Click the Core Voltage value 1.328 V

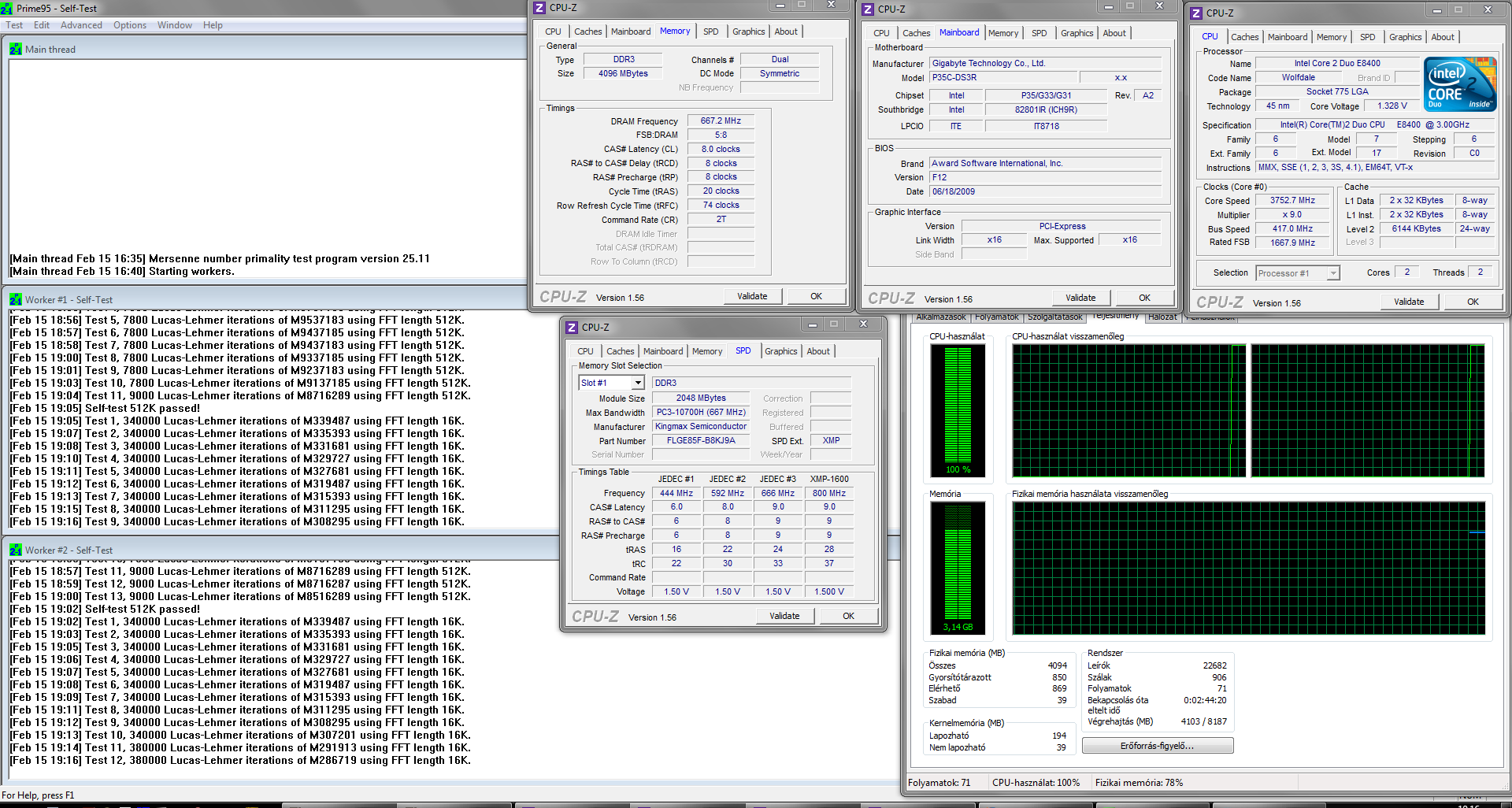click(1392, 106)
